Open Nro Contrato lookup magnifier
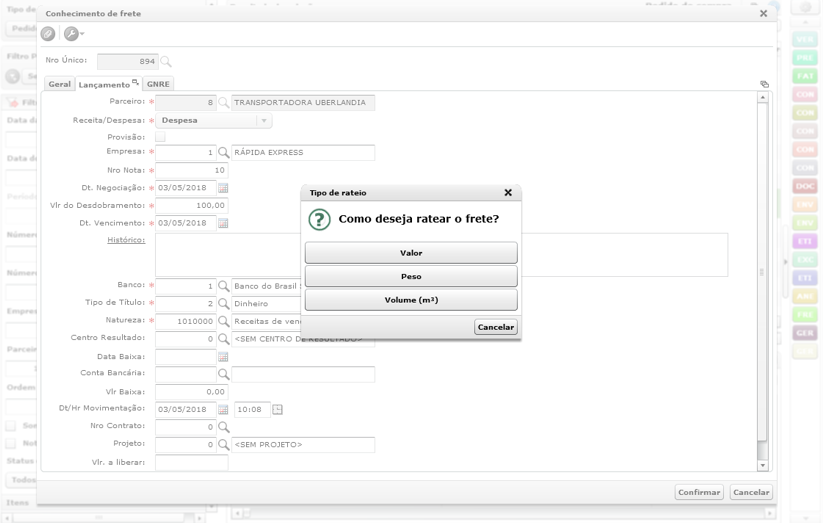The image size is (823, 523). (x=224, y=427)
